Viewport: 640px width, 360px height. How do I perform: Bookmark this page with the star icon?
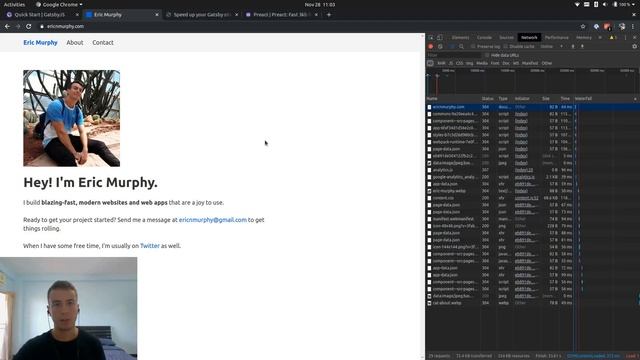(x=583, y=26)
